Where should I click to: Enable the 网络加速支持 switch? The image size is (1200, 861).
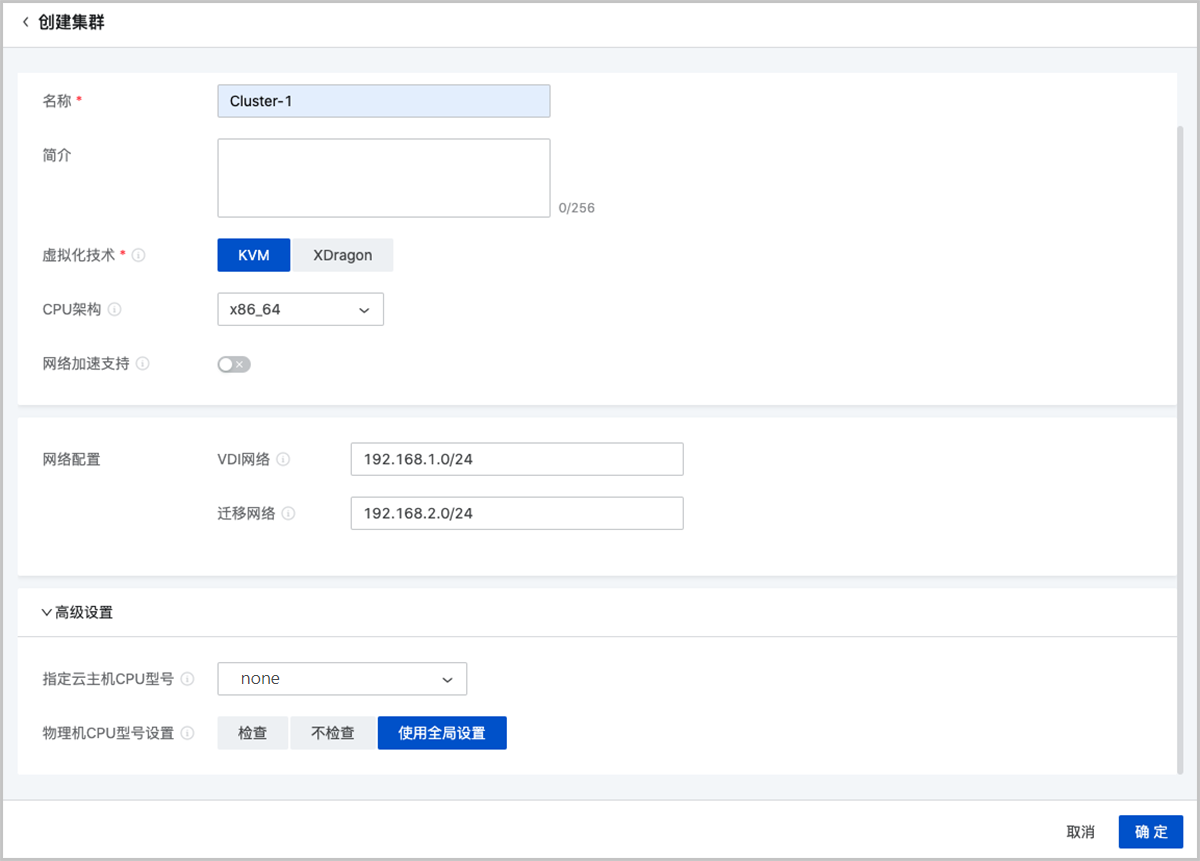234,364
